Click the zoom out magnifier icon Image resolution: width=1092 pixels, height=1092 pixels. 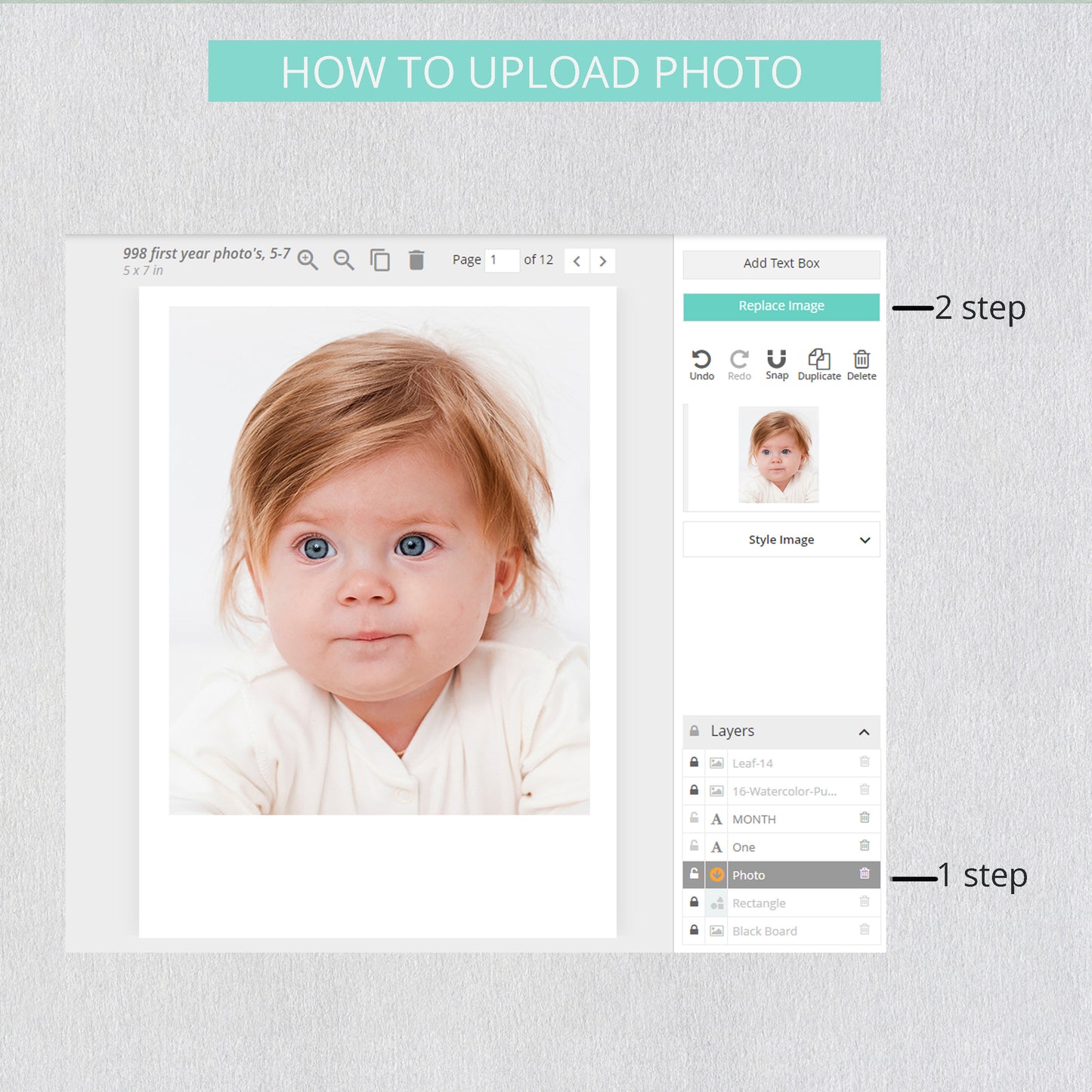click(x=344, y=260)
